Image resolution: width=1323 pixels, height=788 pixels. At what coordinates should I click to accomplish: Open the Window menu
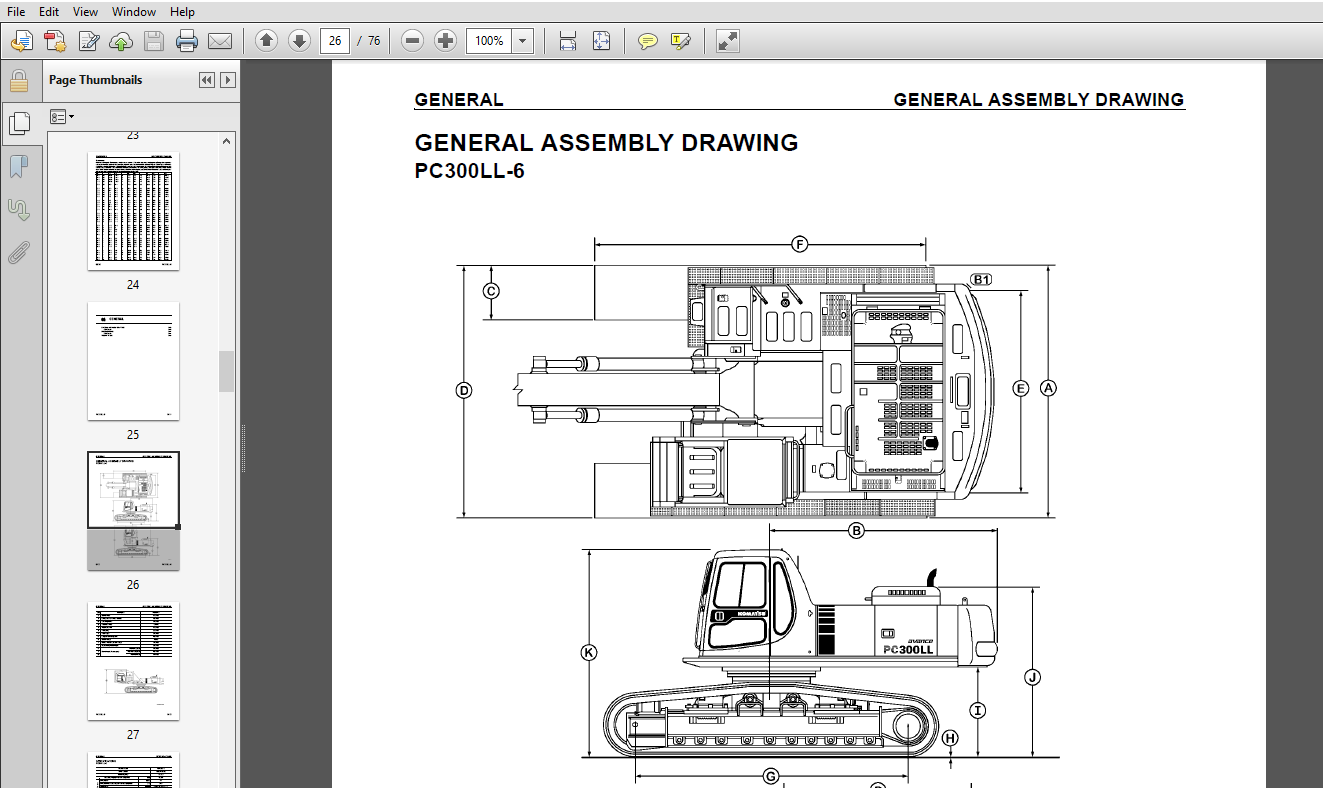coord(134,12)
